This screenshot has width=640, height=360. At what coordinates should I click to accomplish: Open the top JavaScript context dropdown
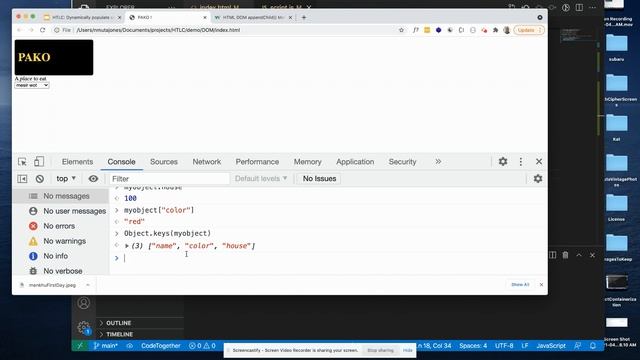66,179
